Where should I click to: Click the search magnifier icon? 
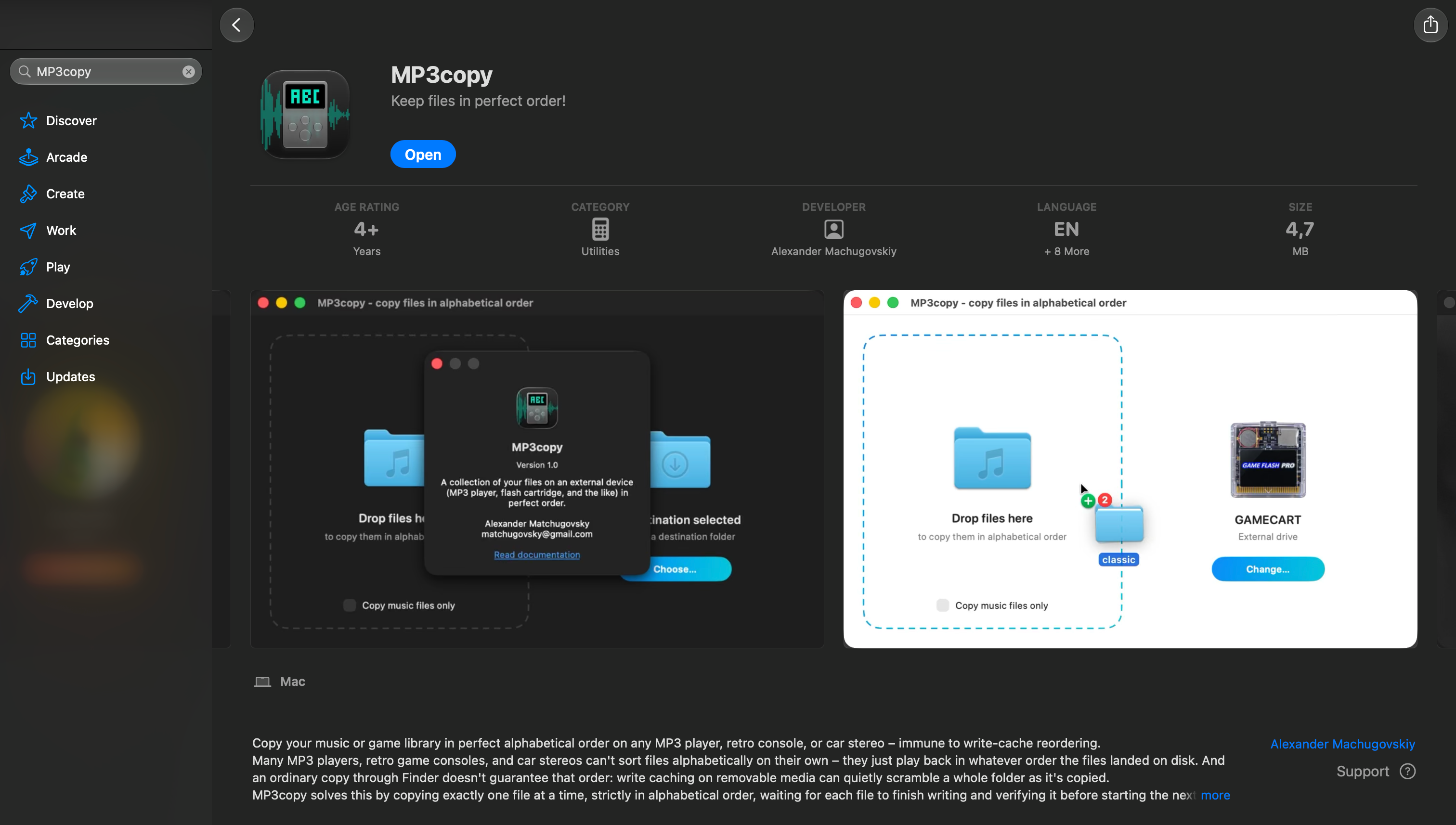[x=25, y=71]
